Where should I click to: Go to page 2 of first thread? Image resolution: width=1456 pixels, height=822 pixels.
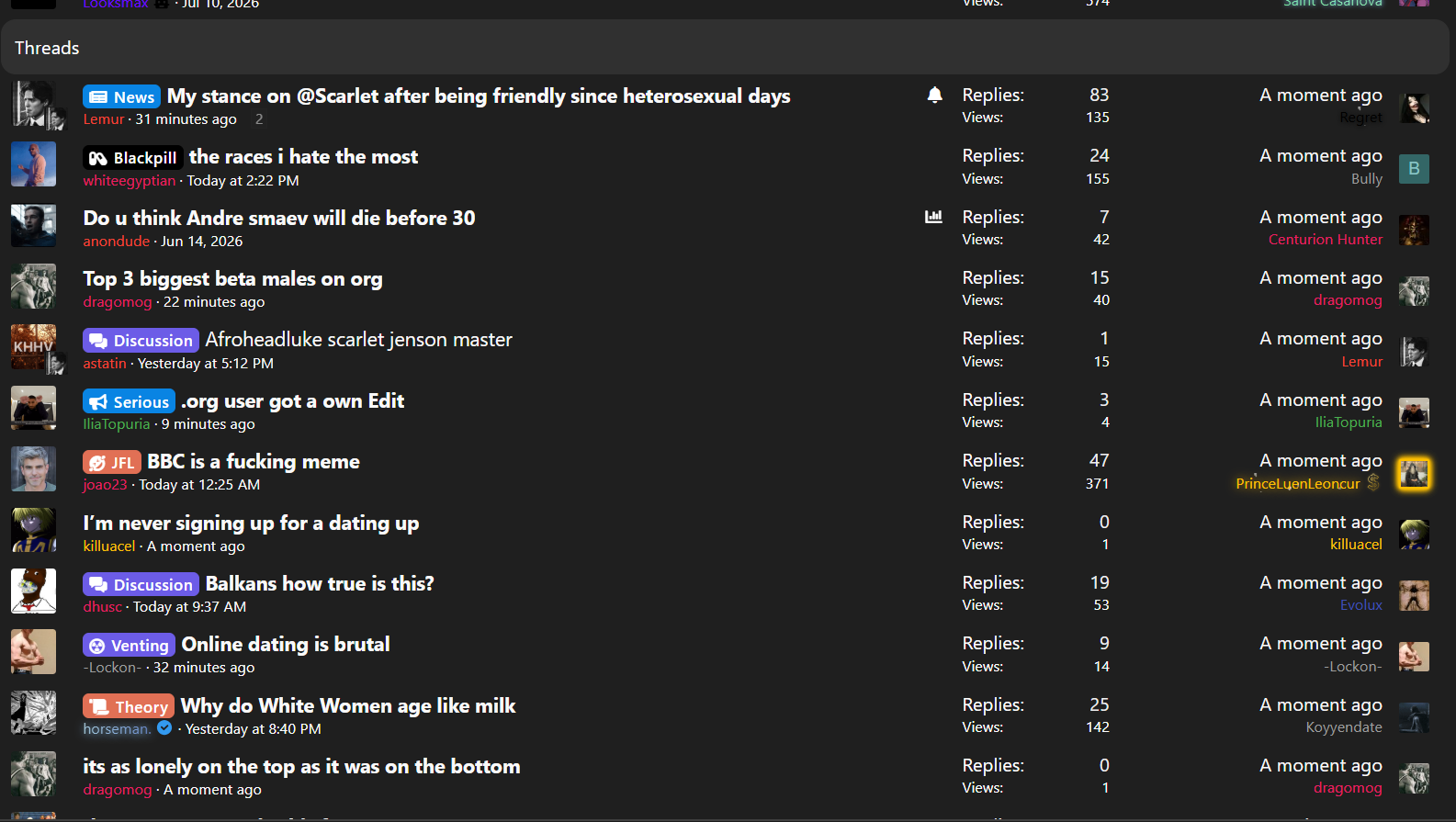[259, 119]
